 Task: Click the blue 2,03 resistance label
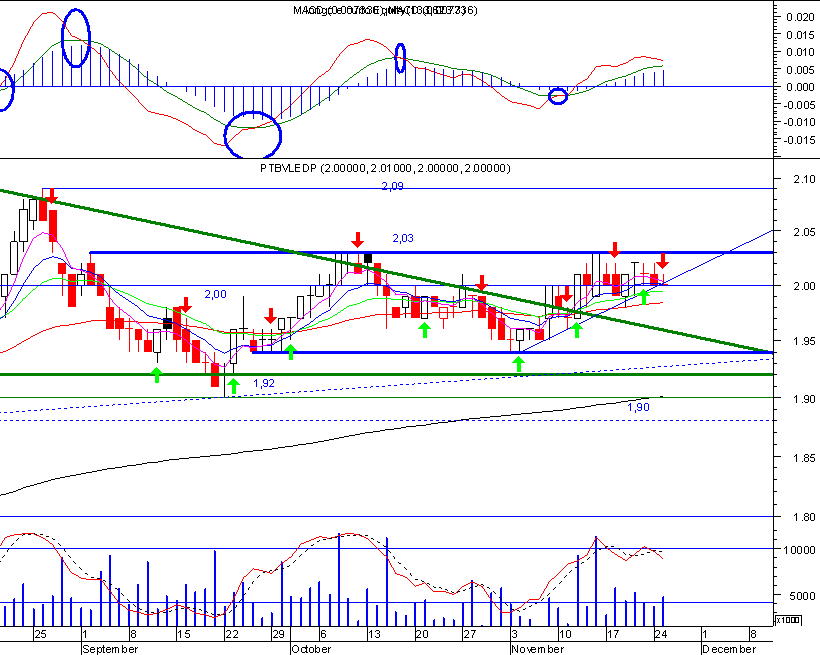pyautogui.click(x=403, y=238)
